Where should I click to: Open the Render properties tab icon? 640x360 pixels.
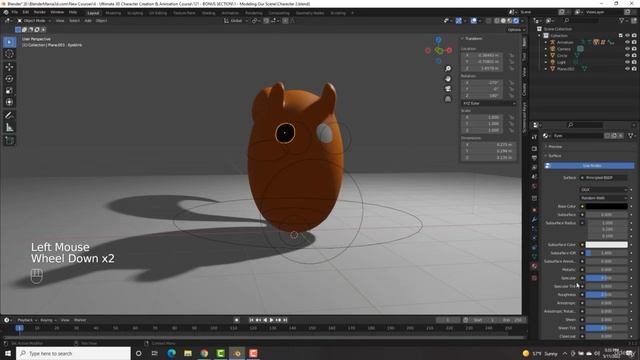coord(534,149)
